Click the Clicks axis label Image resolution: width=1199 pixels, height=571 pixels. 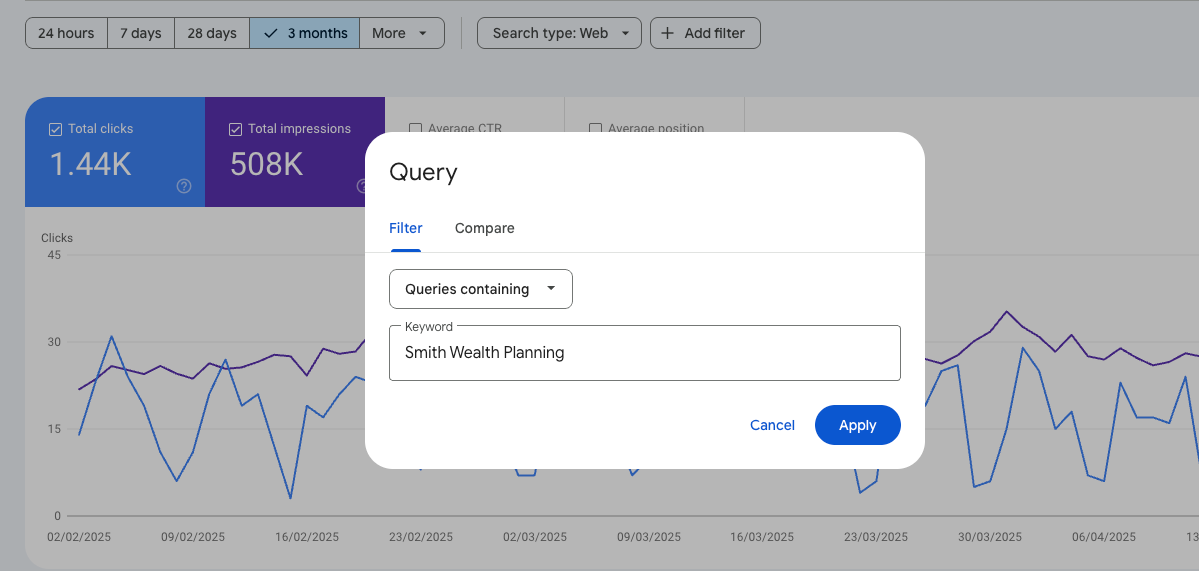click(x=57, y=238)
